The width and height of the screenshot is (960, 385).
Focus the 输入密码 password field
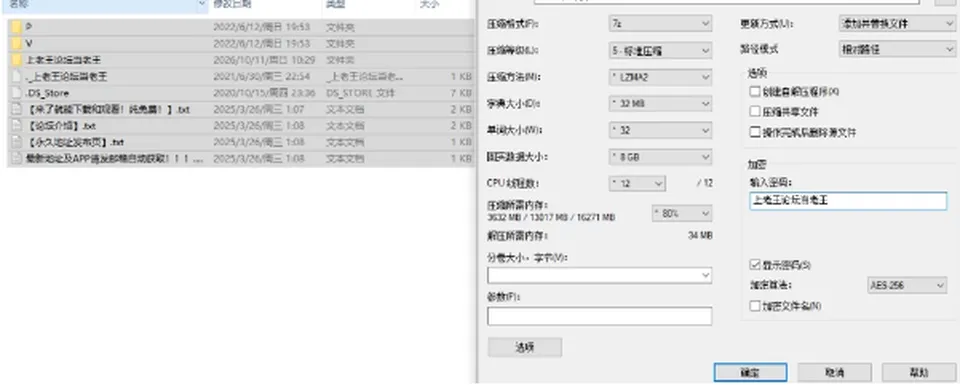tap(848, 201)
